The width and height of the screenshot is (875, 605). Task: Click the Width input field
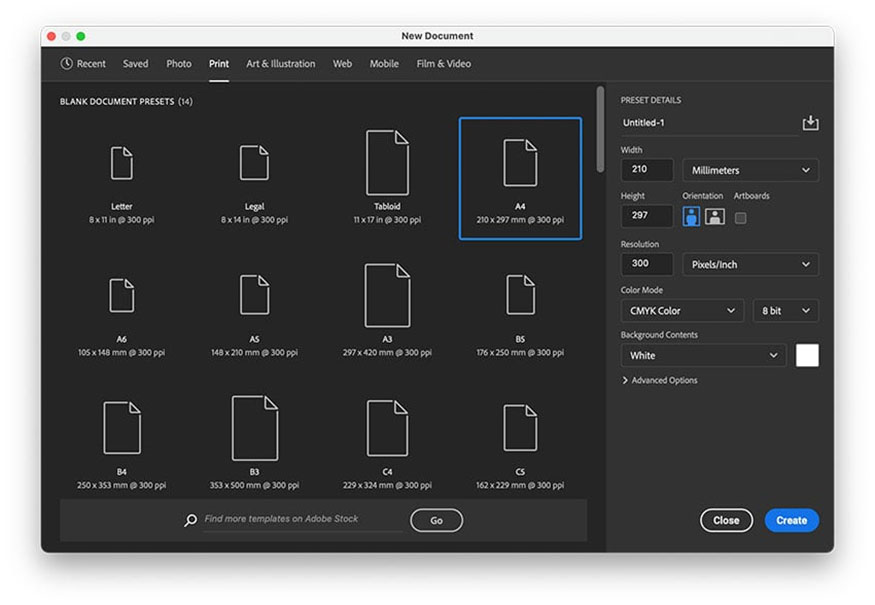click(647, 170)
